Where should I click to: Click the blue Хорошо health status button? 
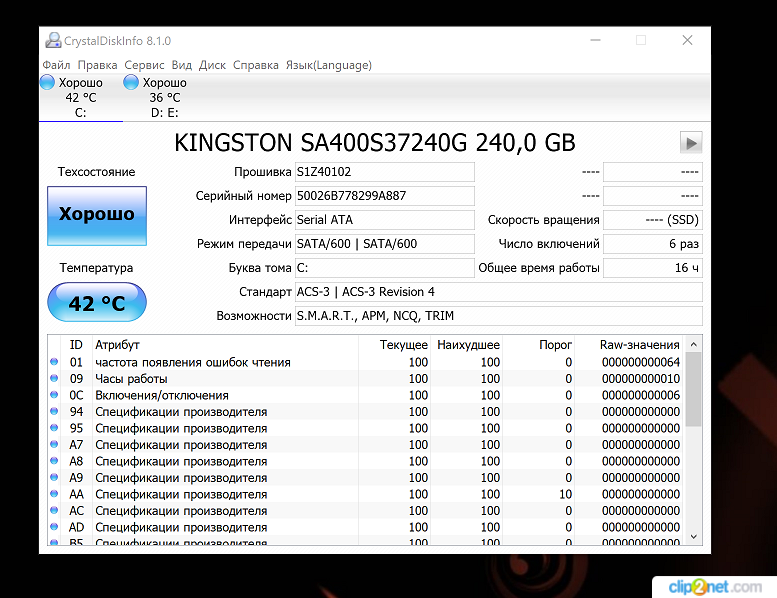(x=97, y=216)
